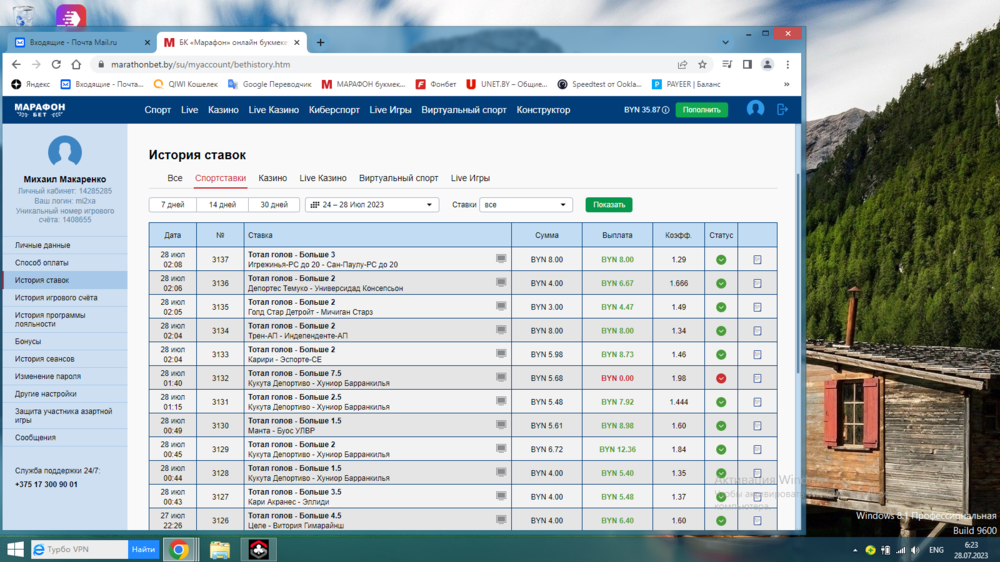Open the Фонбет bookmark

pos(436,84)
